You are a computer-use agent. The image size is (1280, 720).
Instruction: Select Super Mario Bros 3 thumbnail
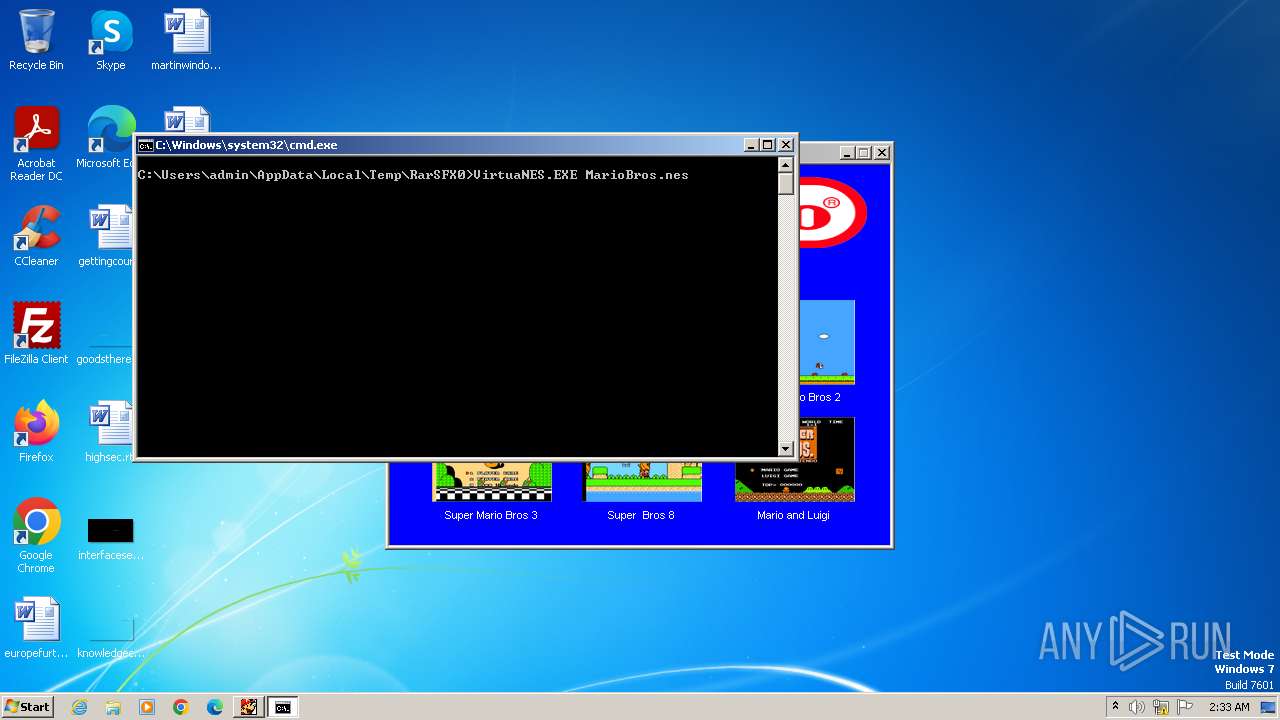point(491,481)
